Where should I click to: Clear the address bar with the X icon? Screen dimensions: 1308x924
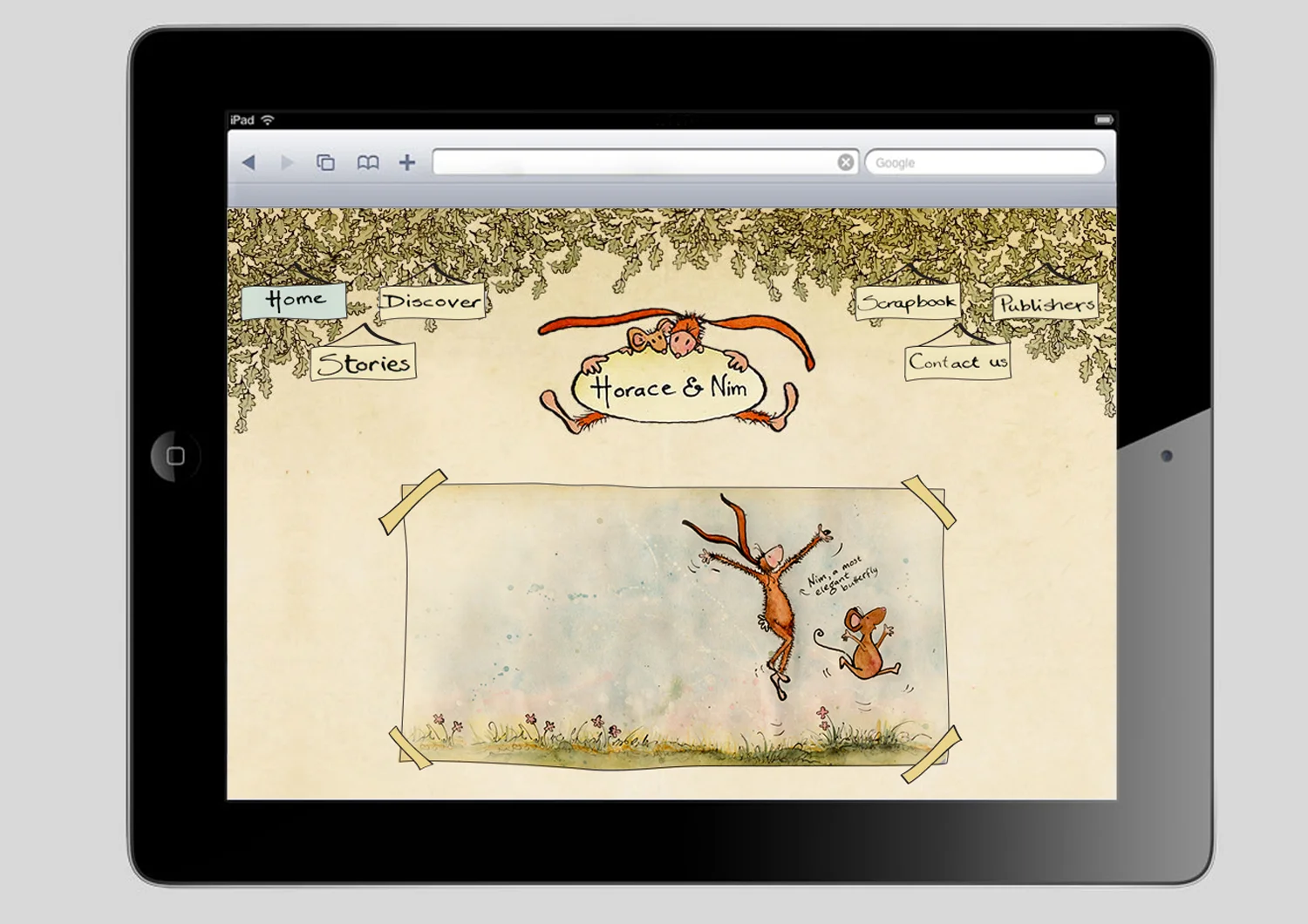click(845, 162)
